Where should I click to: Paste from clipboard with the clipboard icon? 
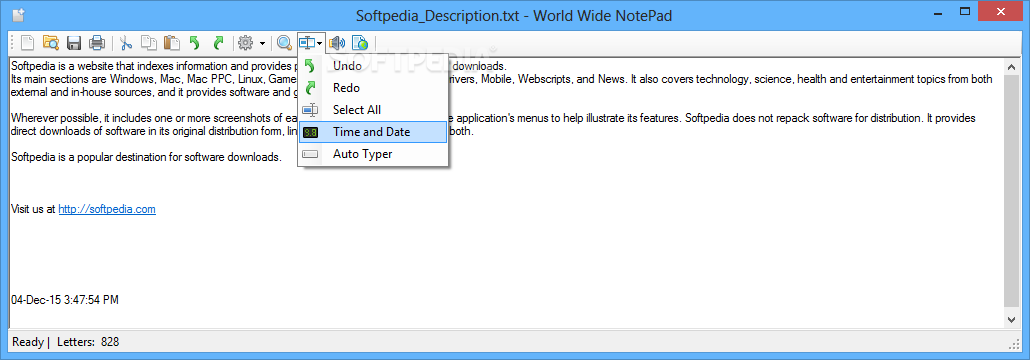tap(171, 43)
